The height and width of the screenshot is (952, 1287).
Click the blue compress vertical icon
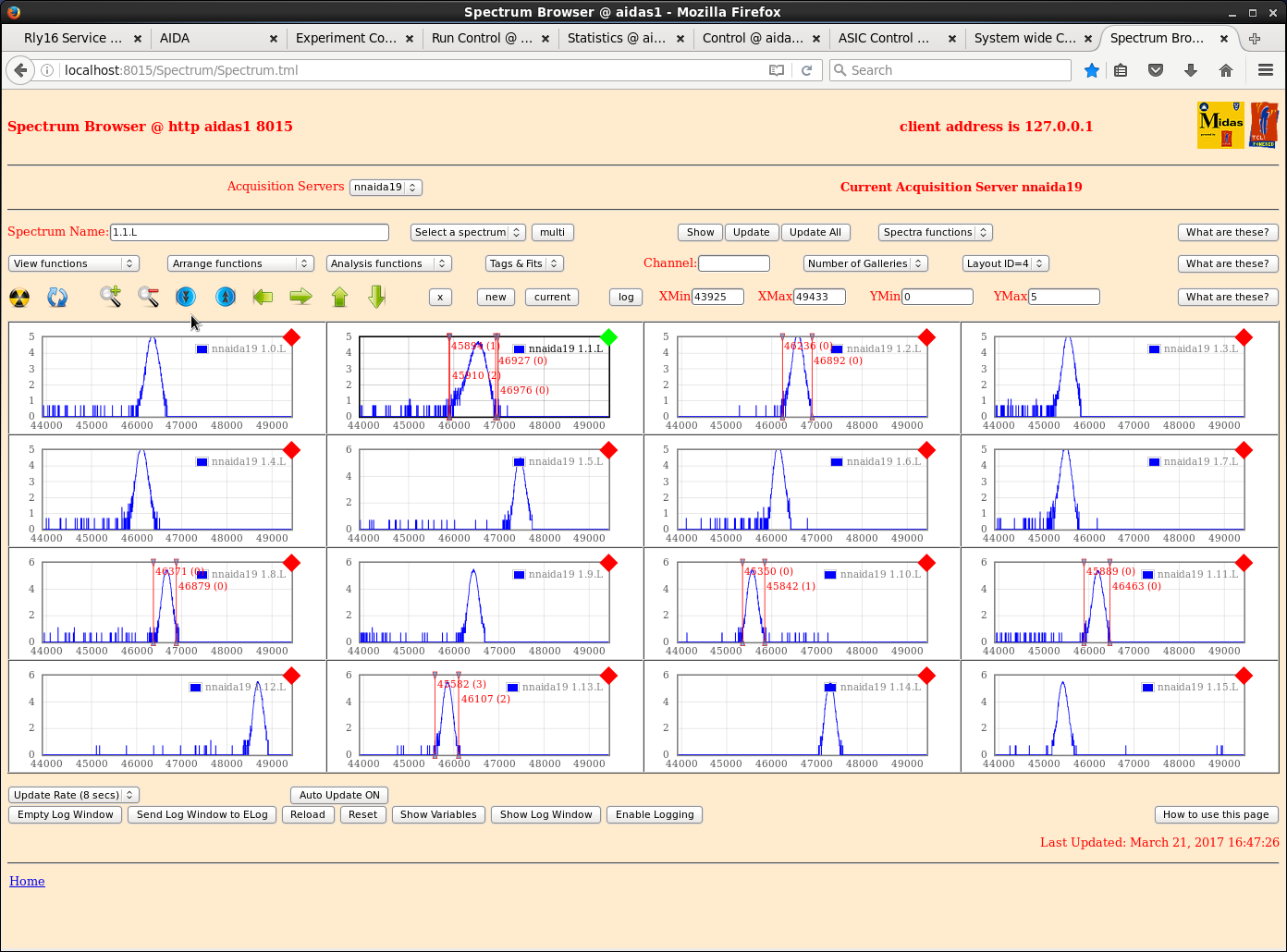pos(186,297)
